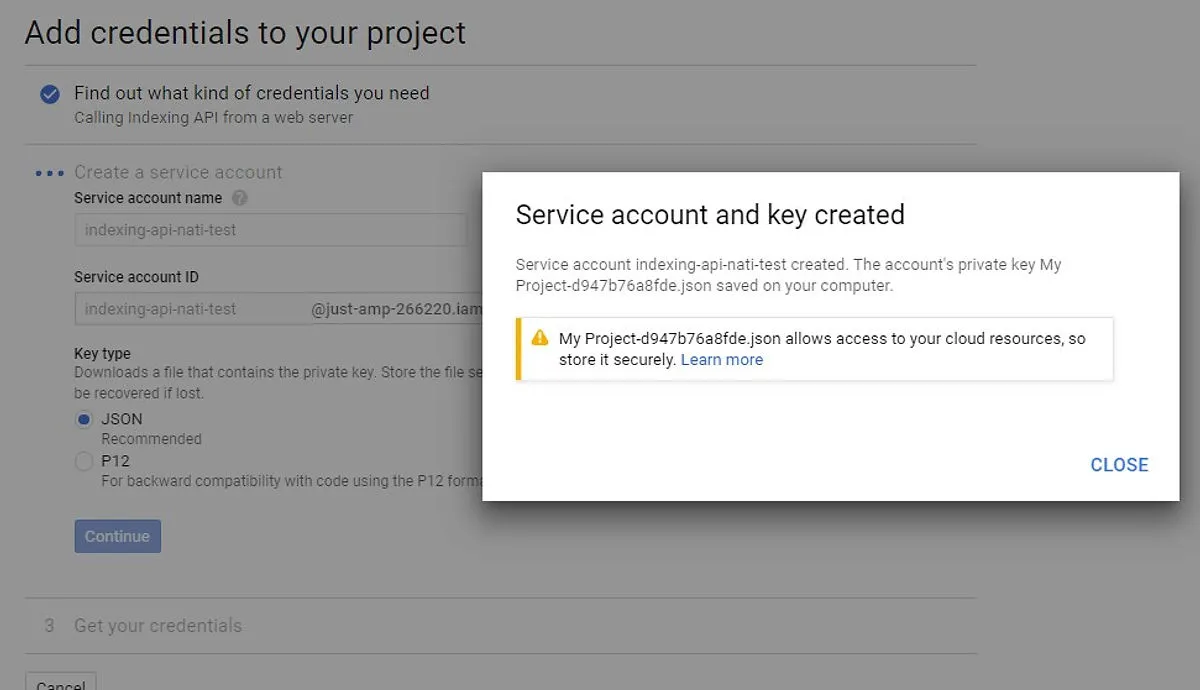Select the JSON key type radio button
The width and height of the screenshot is (1200, 690).
click(84, 420)
